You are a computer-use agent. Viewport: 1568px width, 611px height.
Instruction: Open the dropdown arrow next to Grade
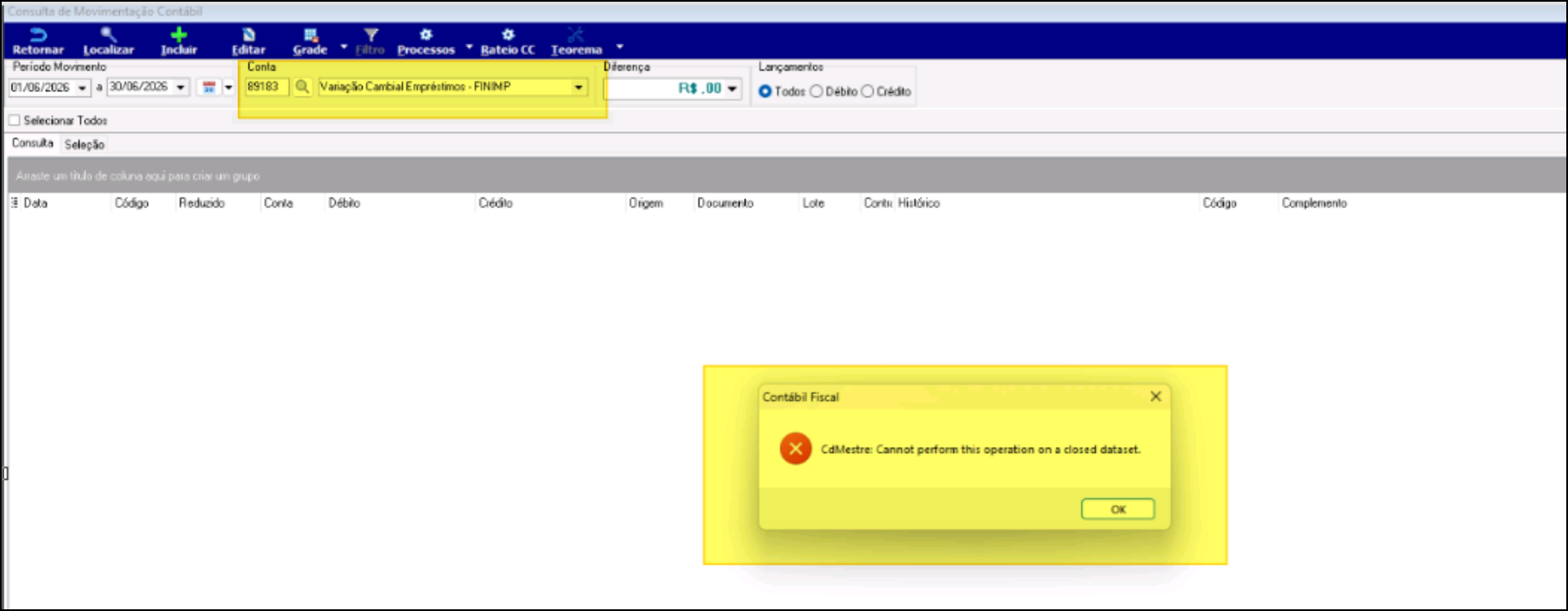344,47
